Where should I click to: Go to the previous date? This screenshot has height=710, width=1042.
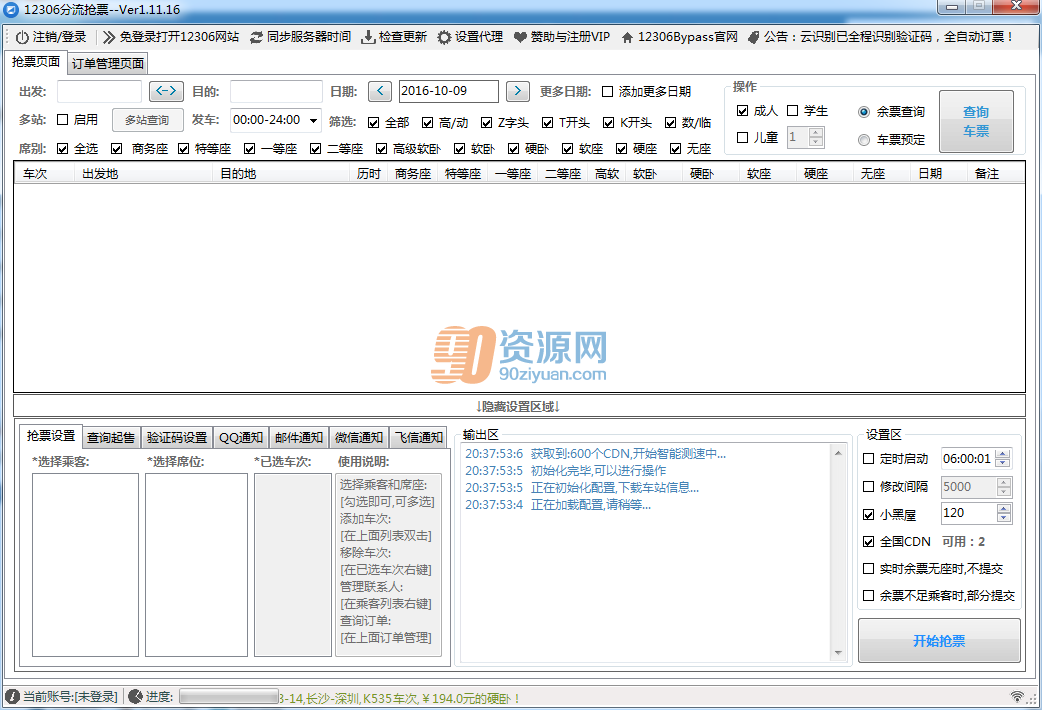click(379, 91)
